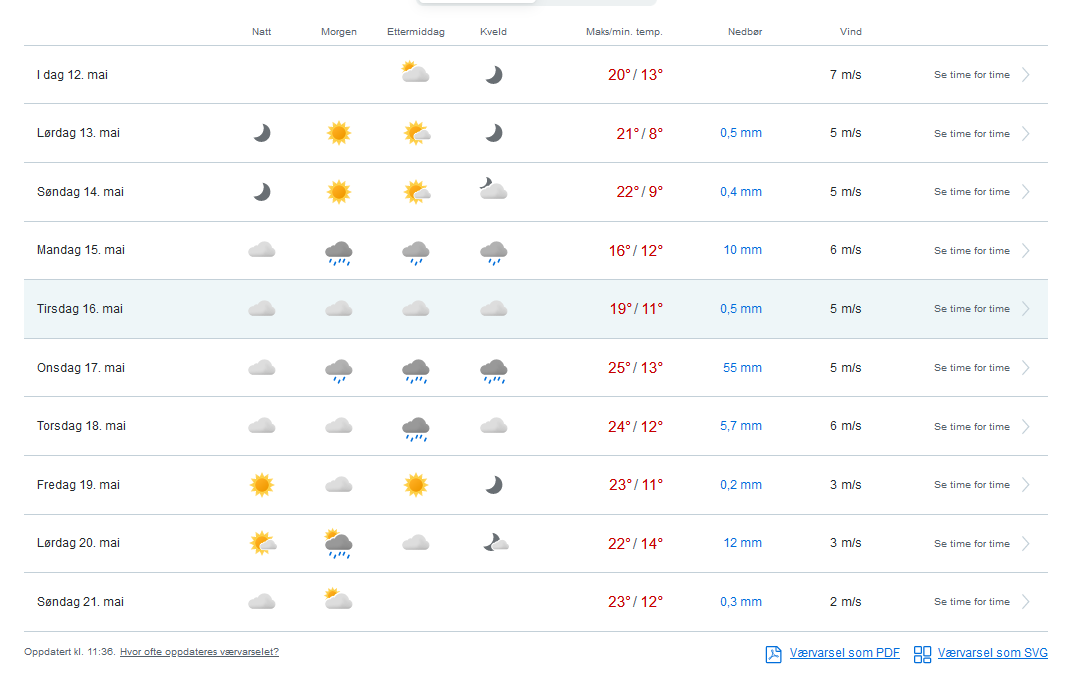Open 'Se time for time' for Mandag 15. mai

pos(971,251)
